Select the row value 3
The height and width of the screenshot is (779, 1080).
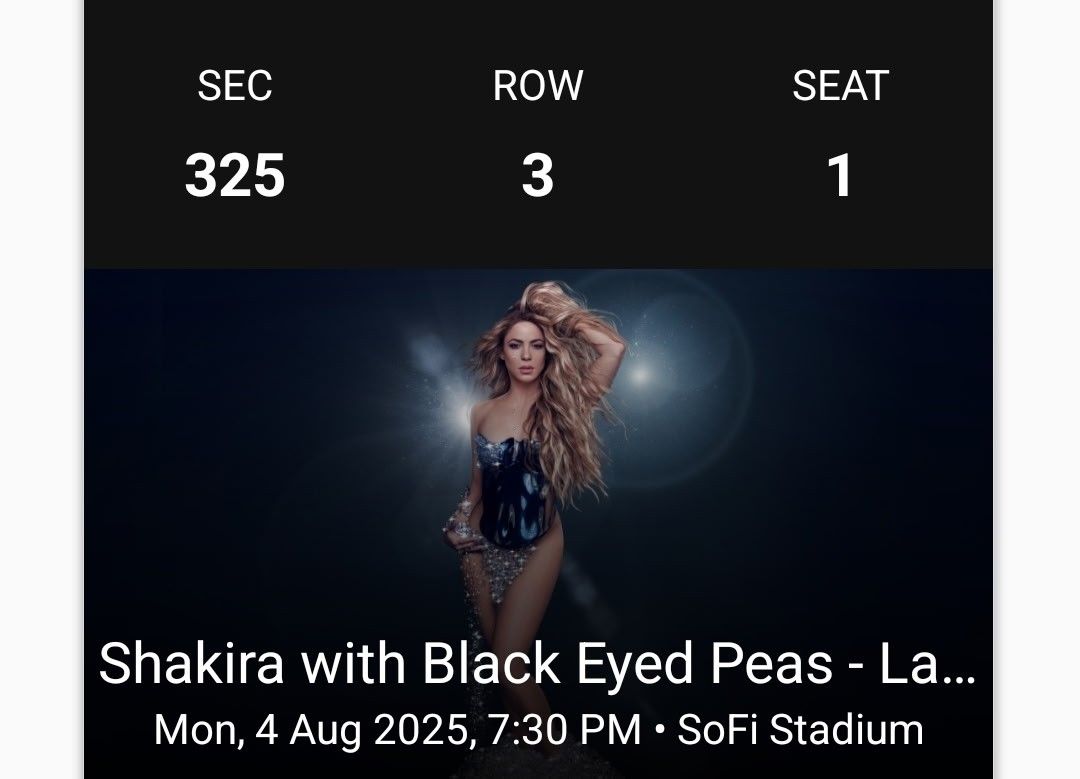537,175
